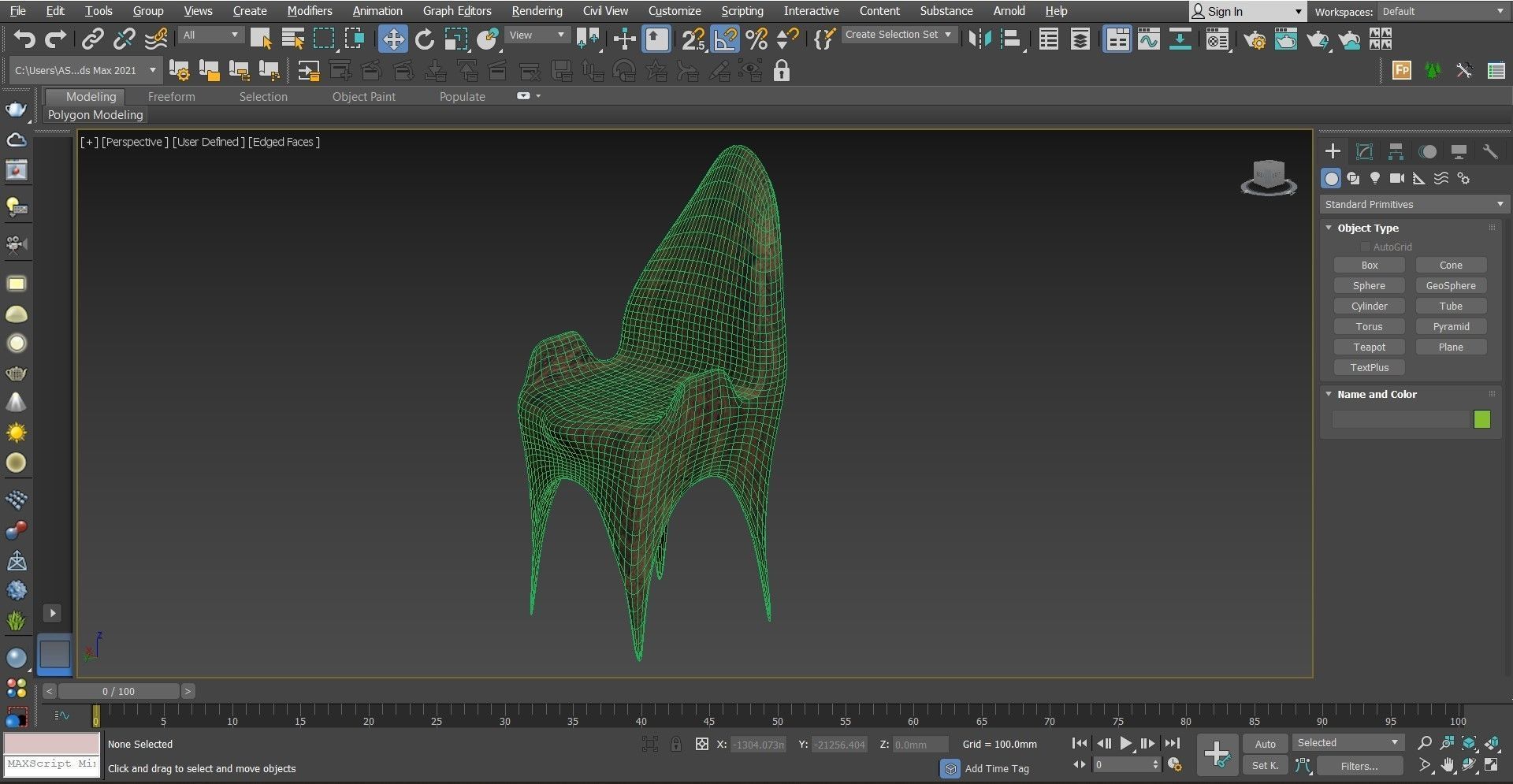Image resolution: width=1513 pixels, height=784 pixels.
Task: Click the Align tool icon
Action: (1011, 39)
